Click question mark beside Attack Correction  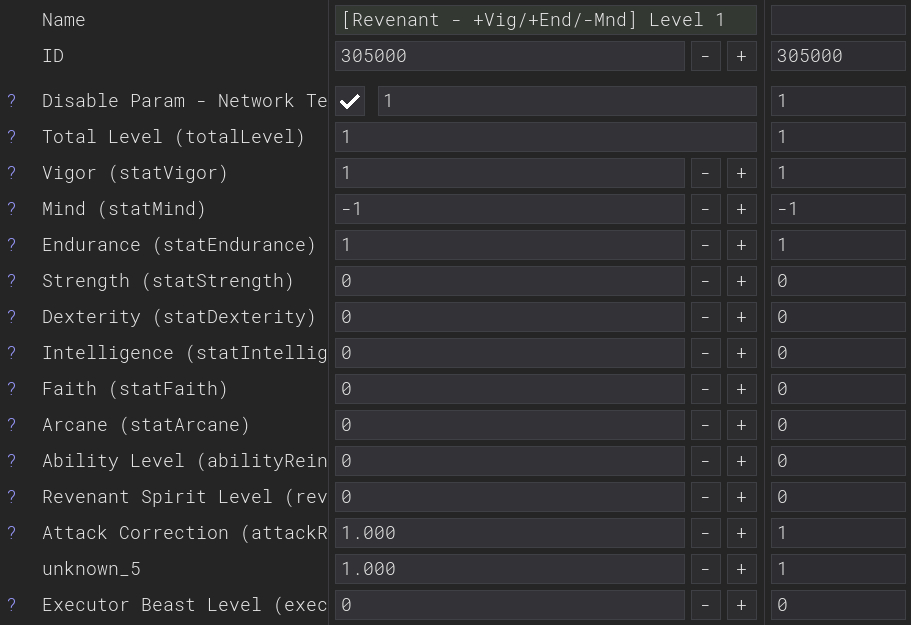coord(12,533)
